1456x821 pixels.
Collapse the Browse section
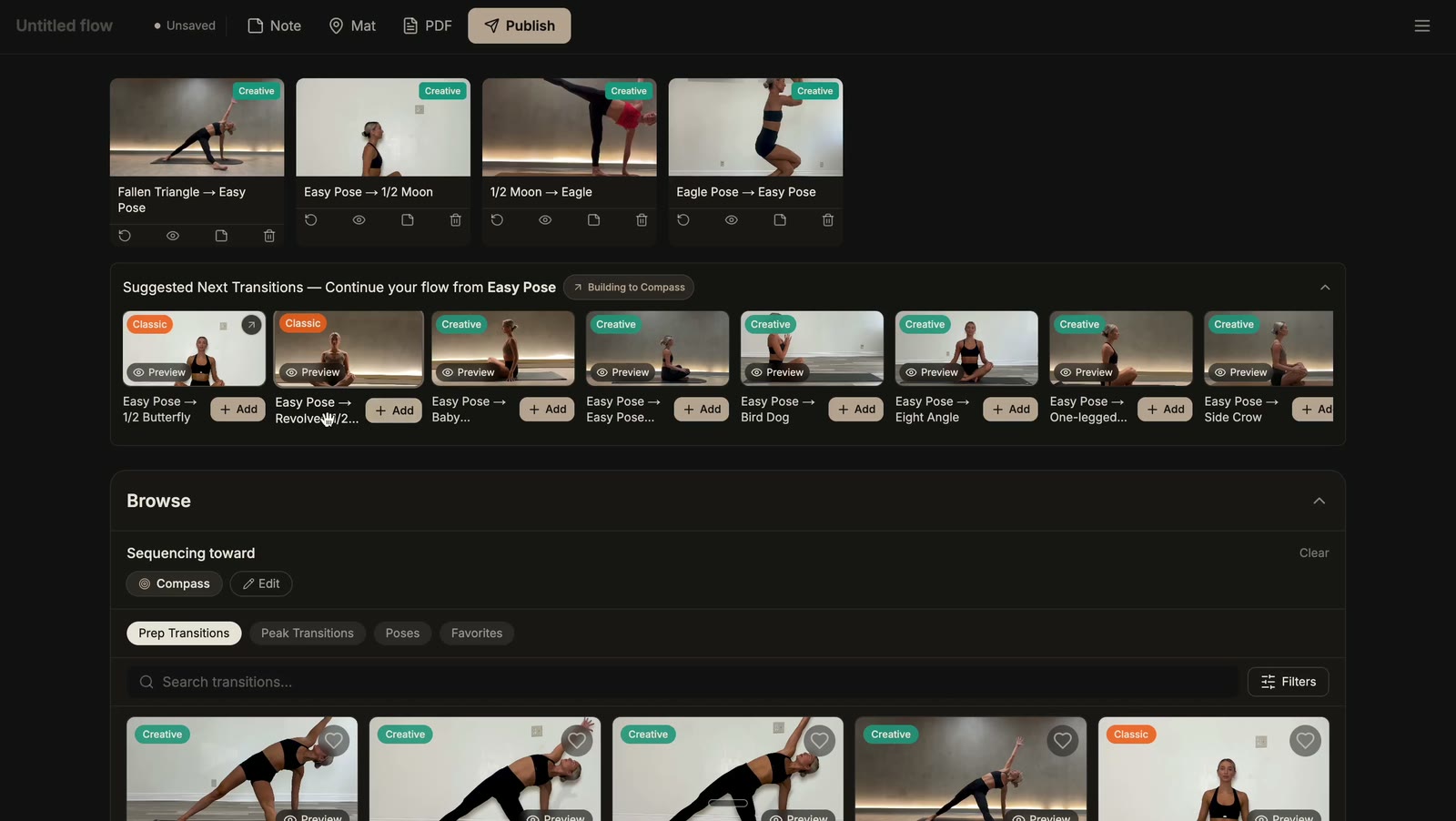tap(1319, 501)
